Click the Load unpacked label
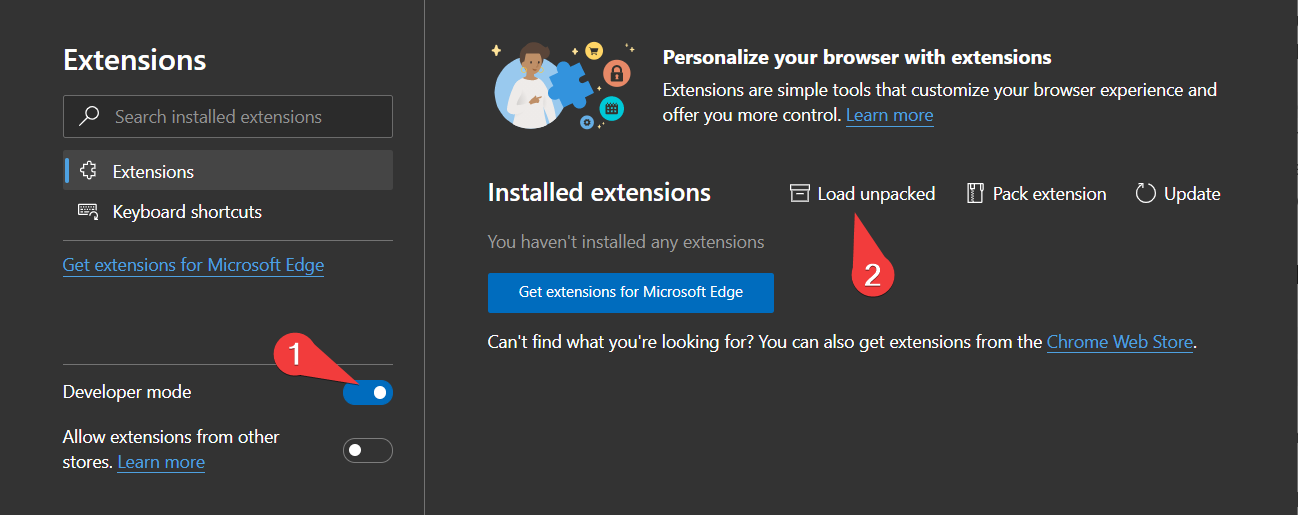Viewport: 1298px width, 515px height. pyautogui.click(x=876, y=194)
